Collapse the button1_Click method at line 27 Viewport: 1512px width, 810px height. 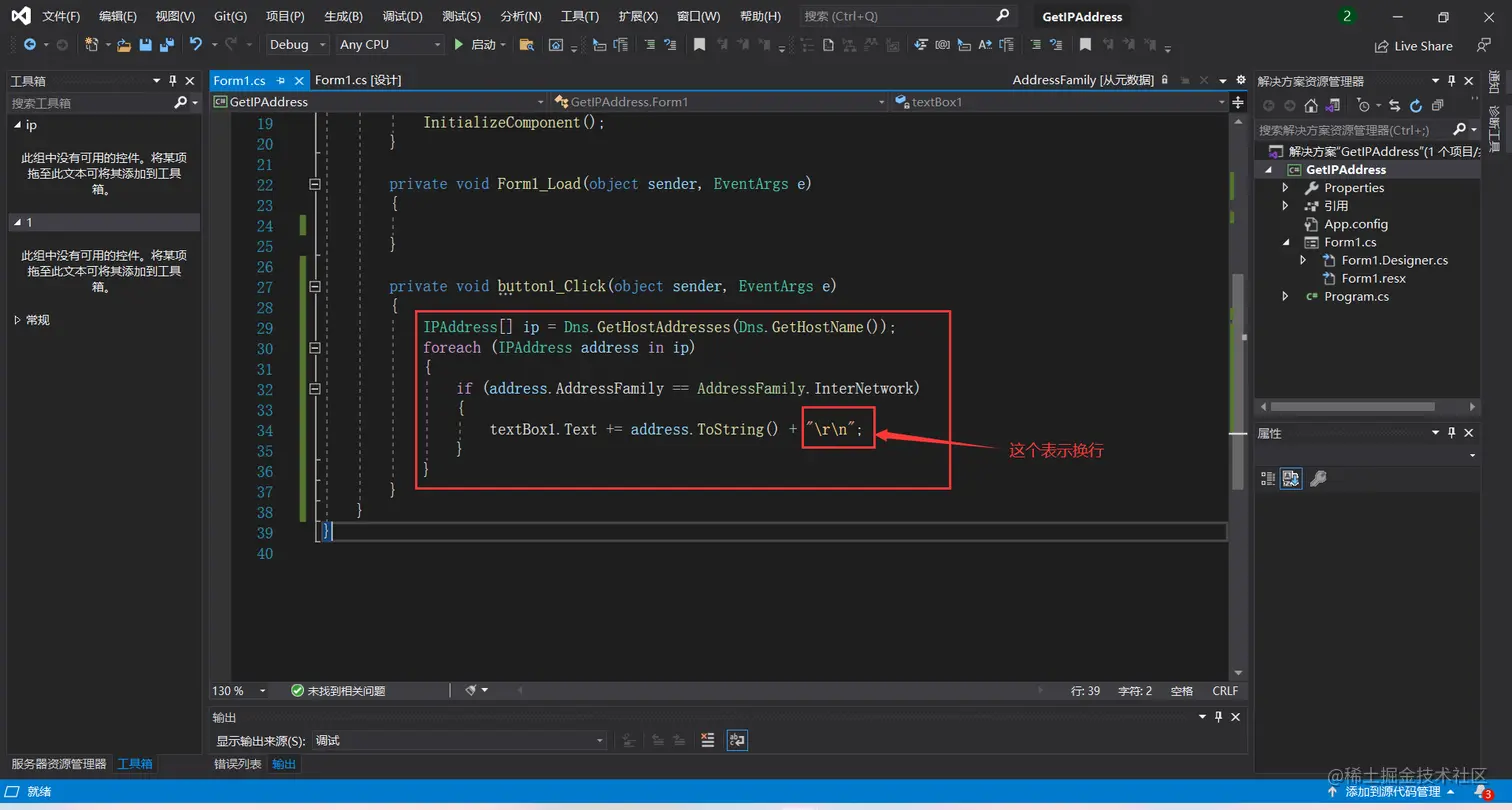coord(315,287)
